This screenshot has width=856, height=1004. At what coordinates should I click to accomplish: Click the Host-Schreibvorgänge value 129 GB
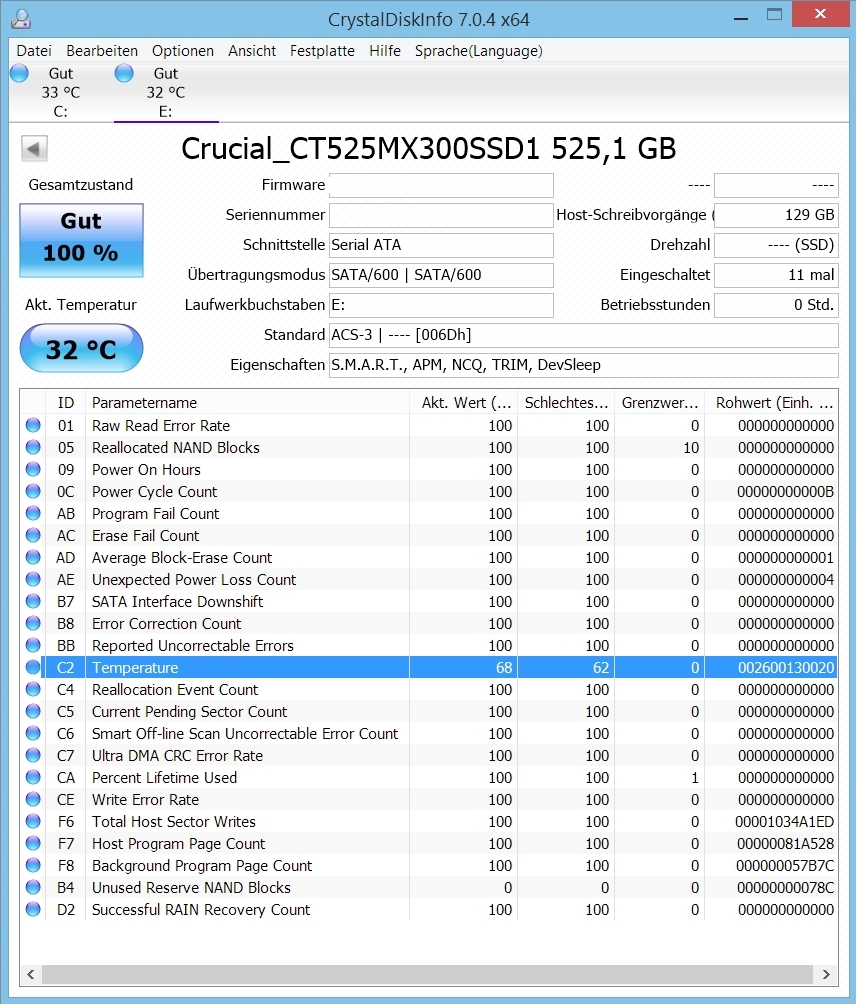(776, 215)
